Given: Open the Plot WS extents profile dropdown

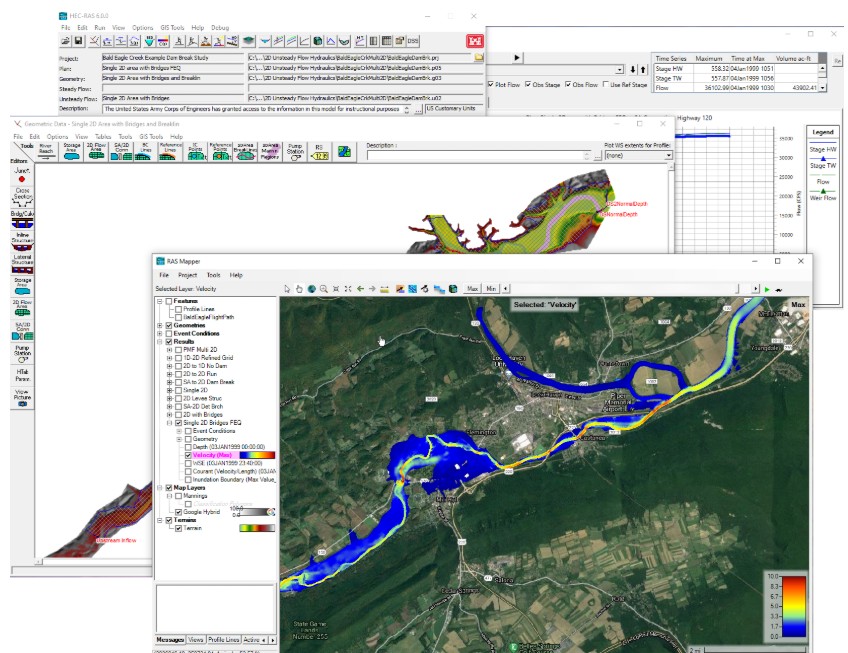Looking at the screenshot, I should [x=668, y=156].
